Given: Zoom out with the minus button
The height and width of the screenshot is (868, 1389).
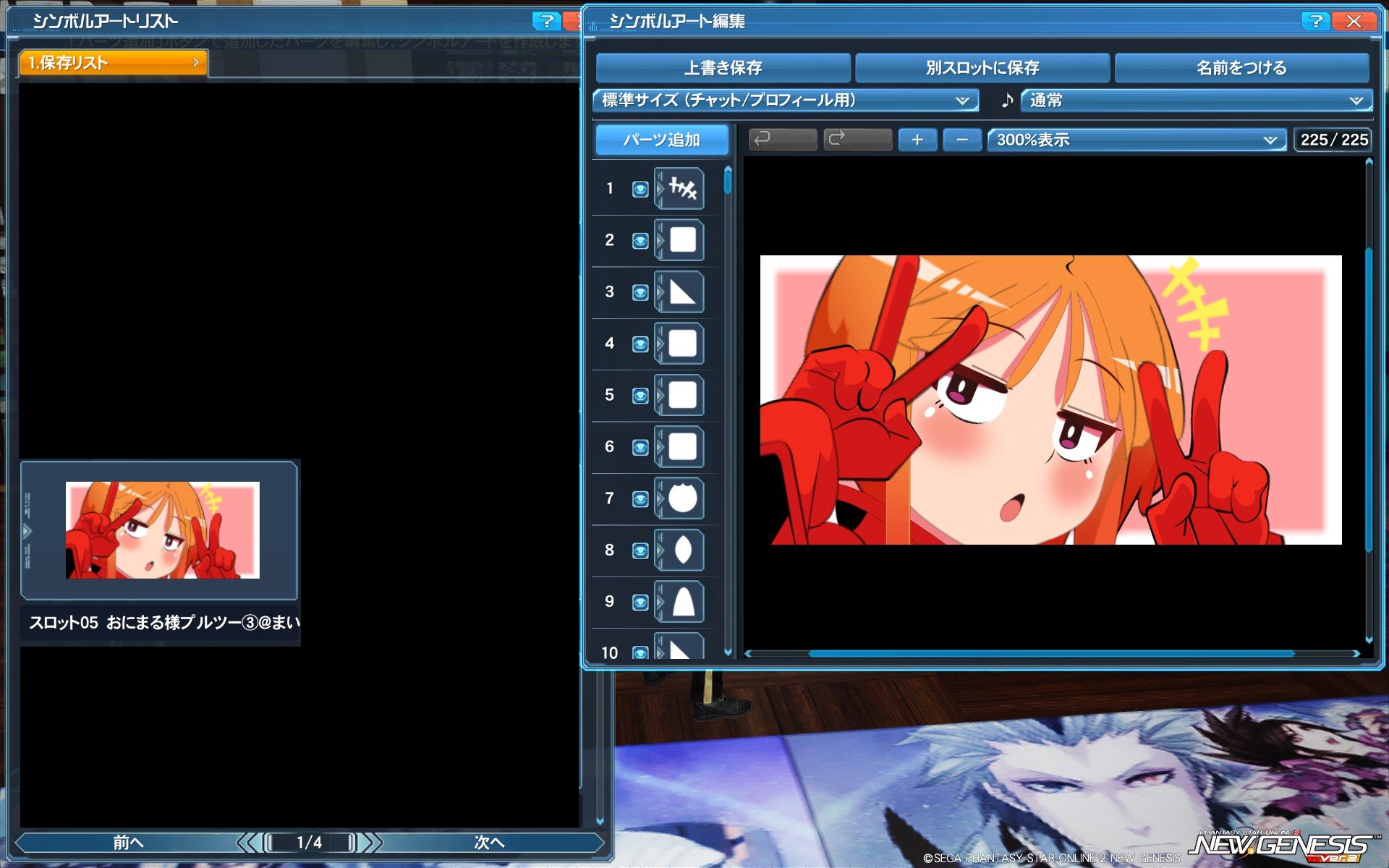Looking at the screenshot, I should coord(962,140).
